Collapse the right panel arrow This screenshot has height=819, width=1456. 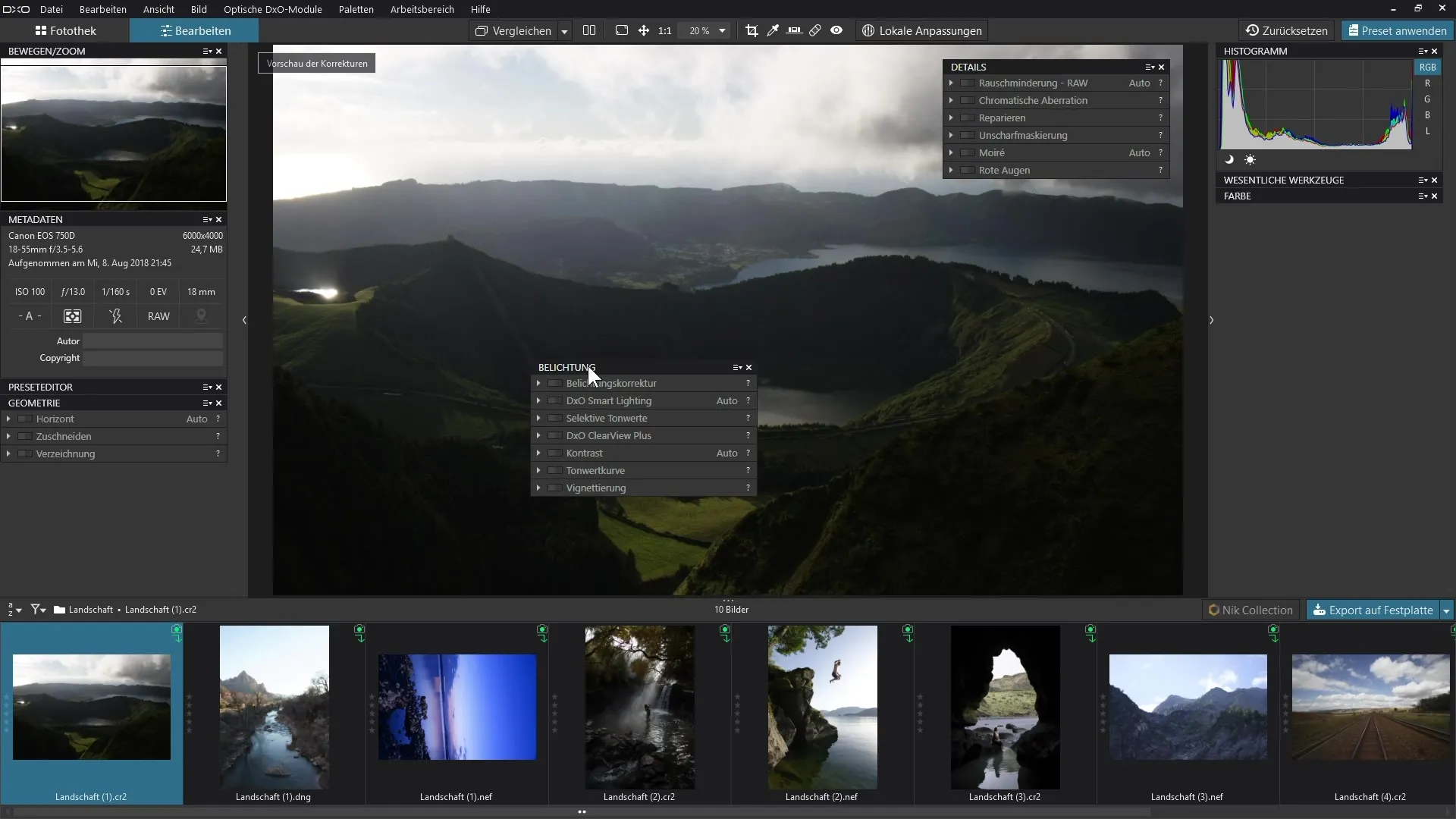tap(1211, 320)
